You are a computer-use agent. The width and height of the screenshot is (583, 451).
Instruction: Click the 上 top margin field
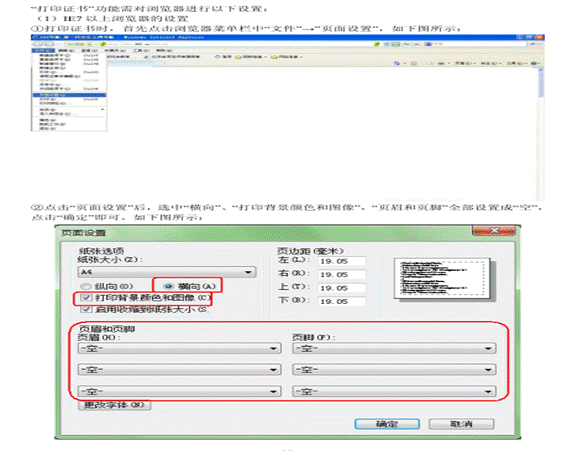point(342,288)
